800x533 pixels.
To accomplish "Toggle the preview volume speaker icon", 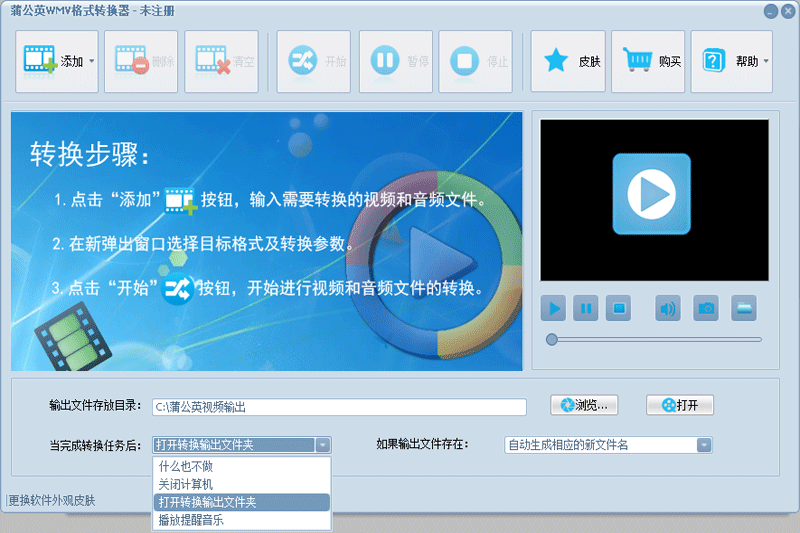I will click(668, 308).
